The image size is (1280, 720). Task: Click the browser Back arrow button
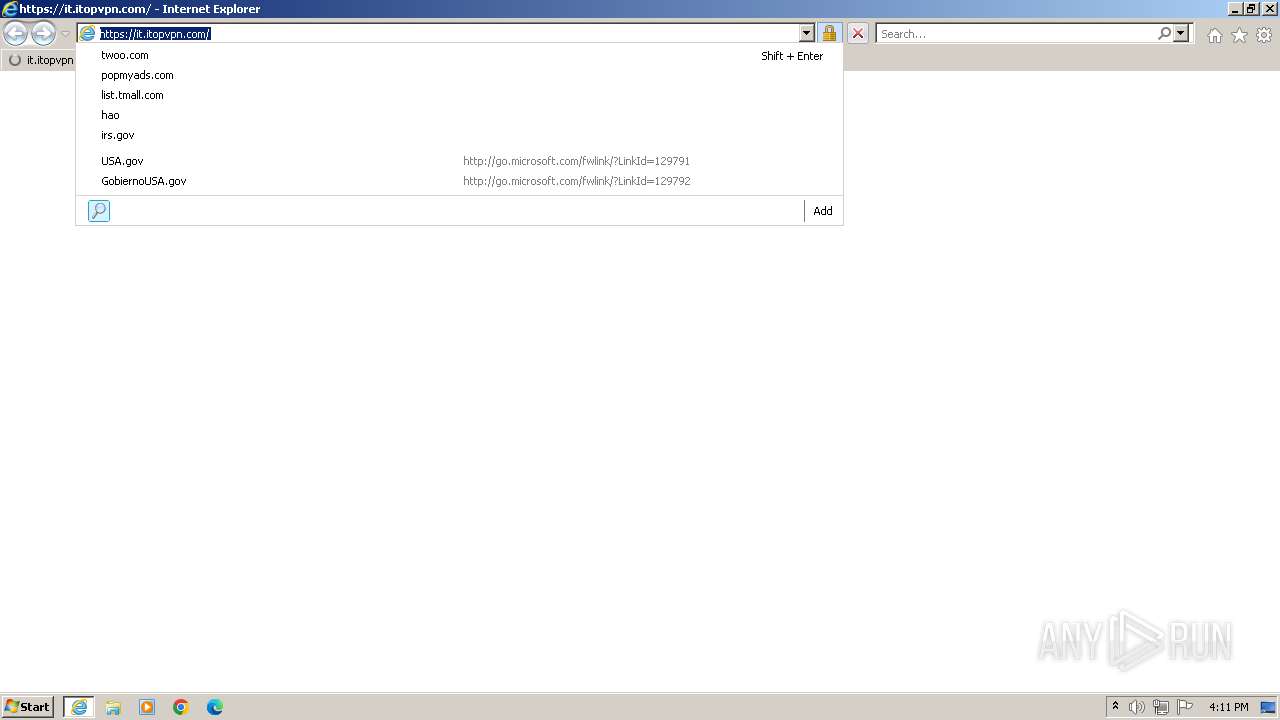click(15, 34)
